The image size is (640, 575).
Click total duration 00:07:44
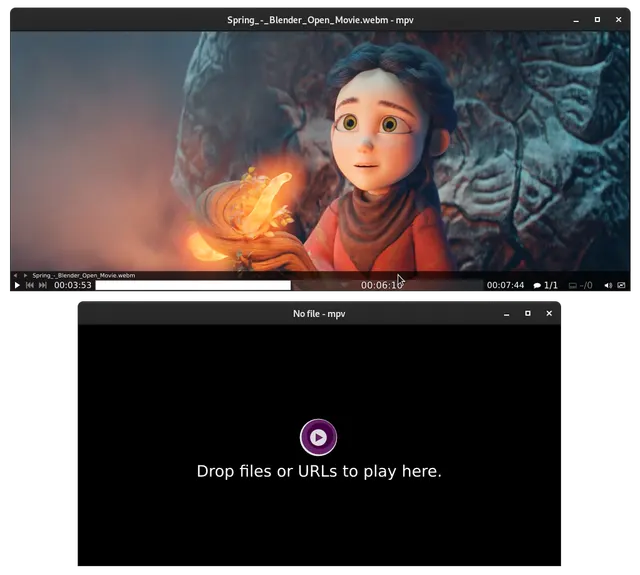coord(505,285)
